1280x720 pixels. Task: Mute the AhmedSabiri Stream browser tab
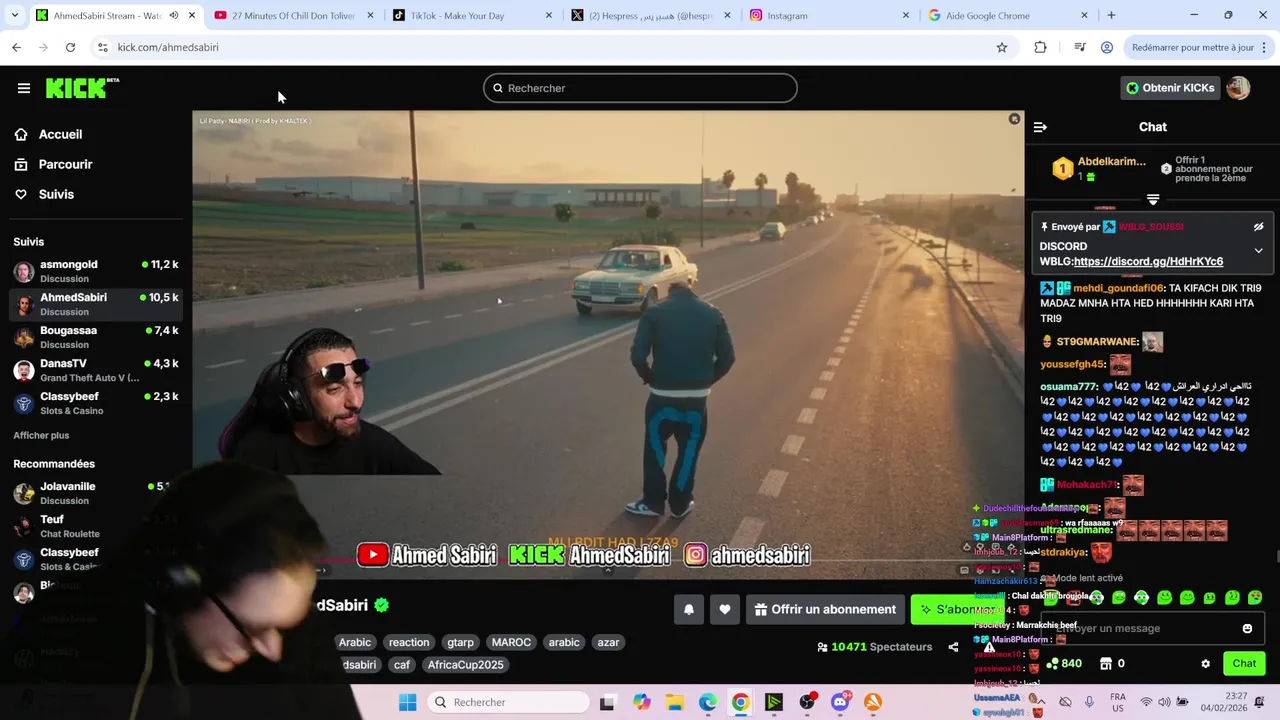coord(174,15)
